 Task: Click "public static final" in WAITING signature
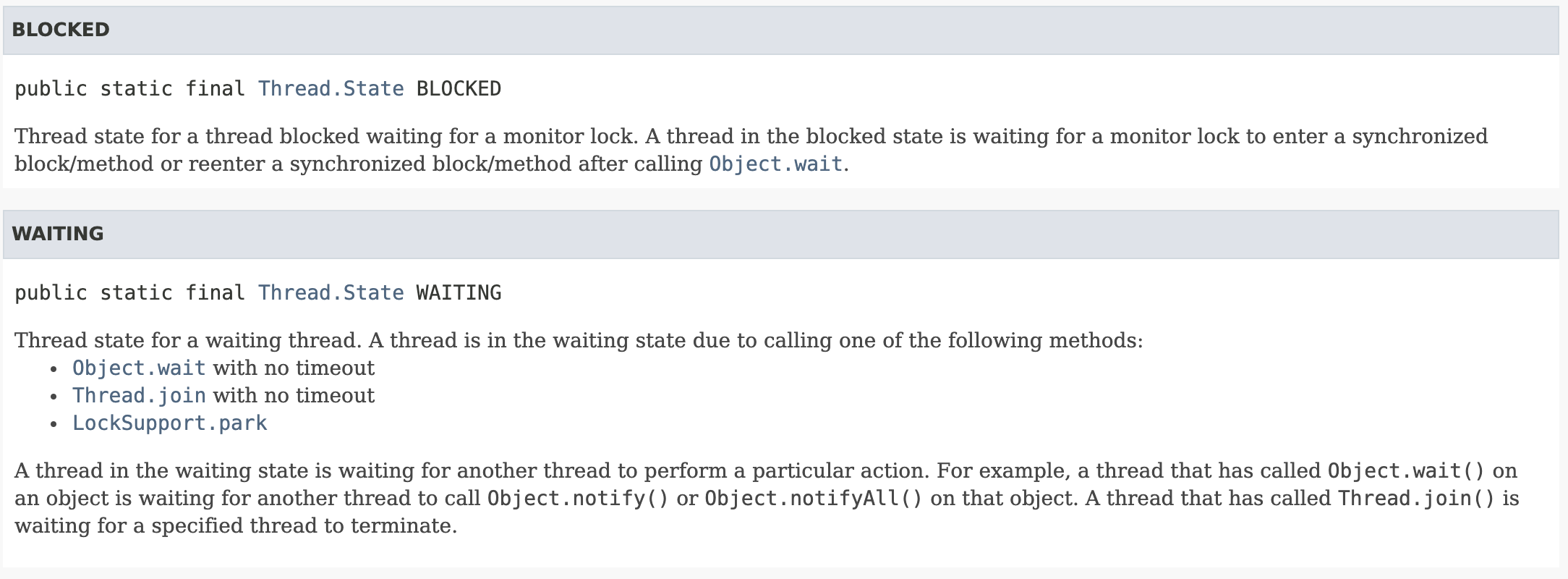tap(130, 292)
